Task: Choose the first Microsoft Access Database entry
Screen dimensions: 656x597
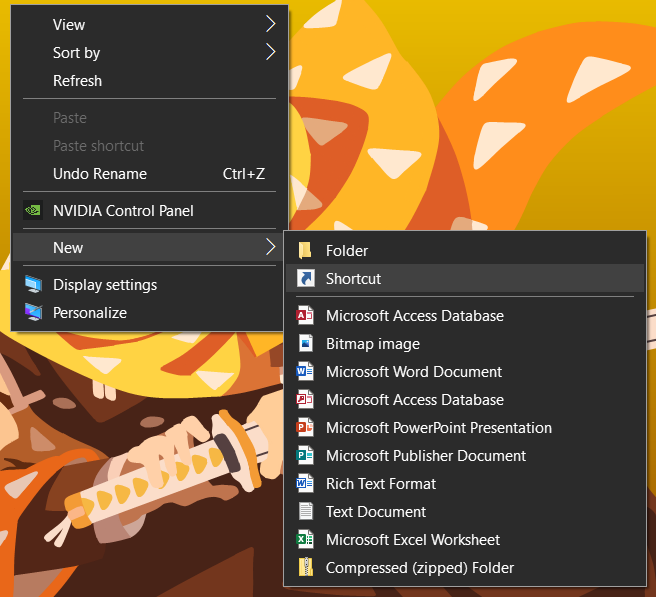Action: point(465,315)
